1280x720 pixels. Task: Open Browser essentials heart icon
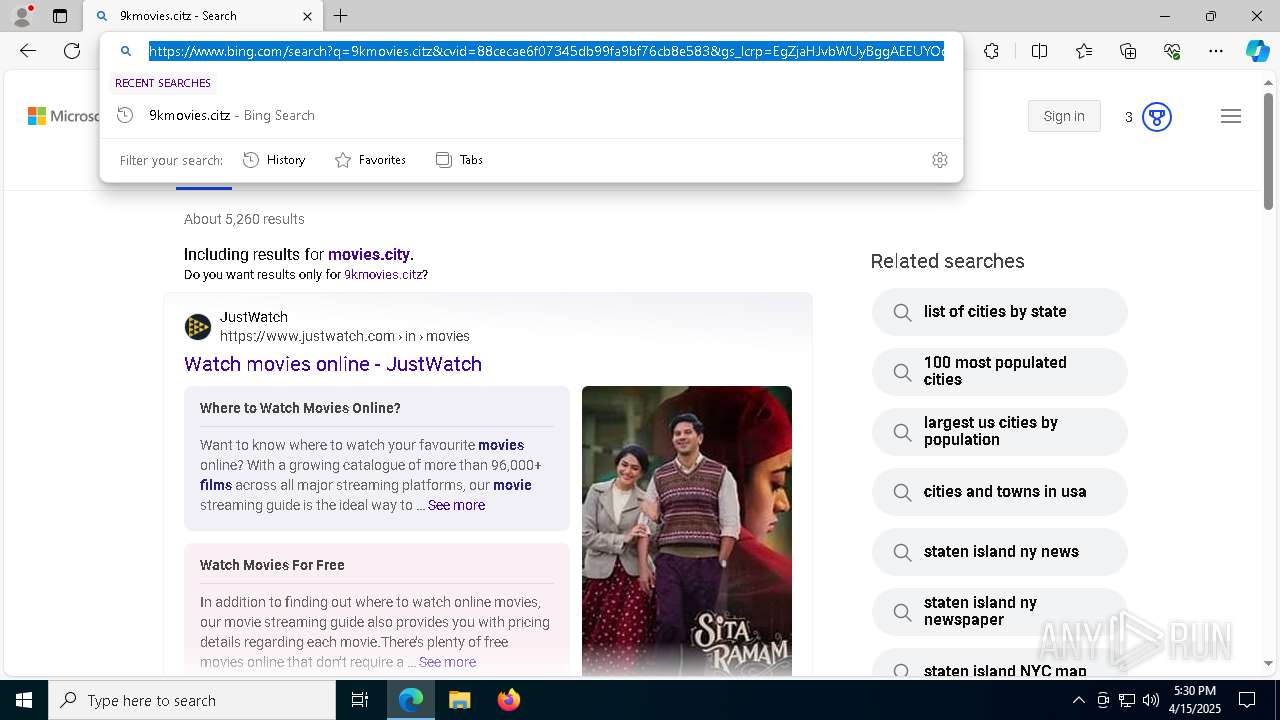[1172, 51]
